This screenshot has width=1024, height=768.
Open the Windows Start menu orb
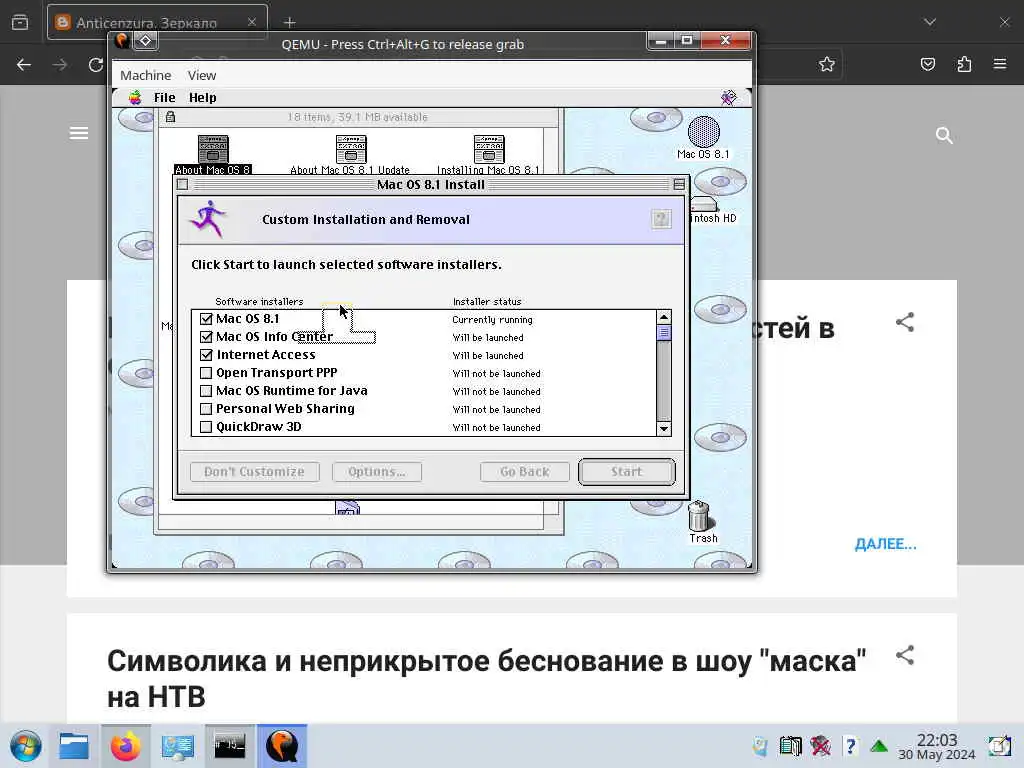coord(26,746)
